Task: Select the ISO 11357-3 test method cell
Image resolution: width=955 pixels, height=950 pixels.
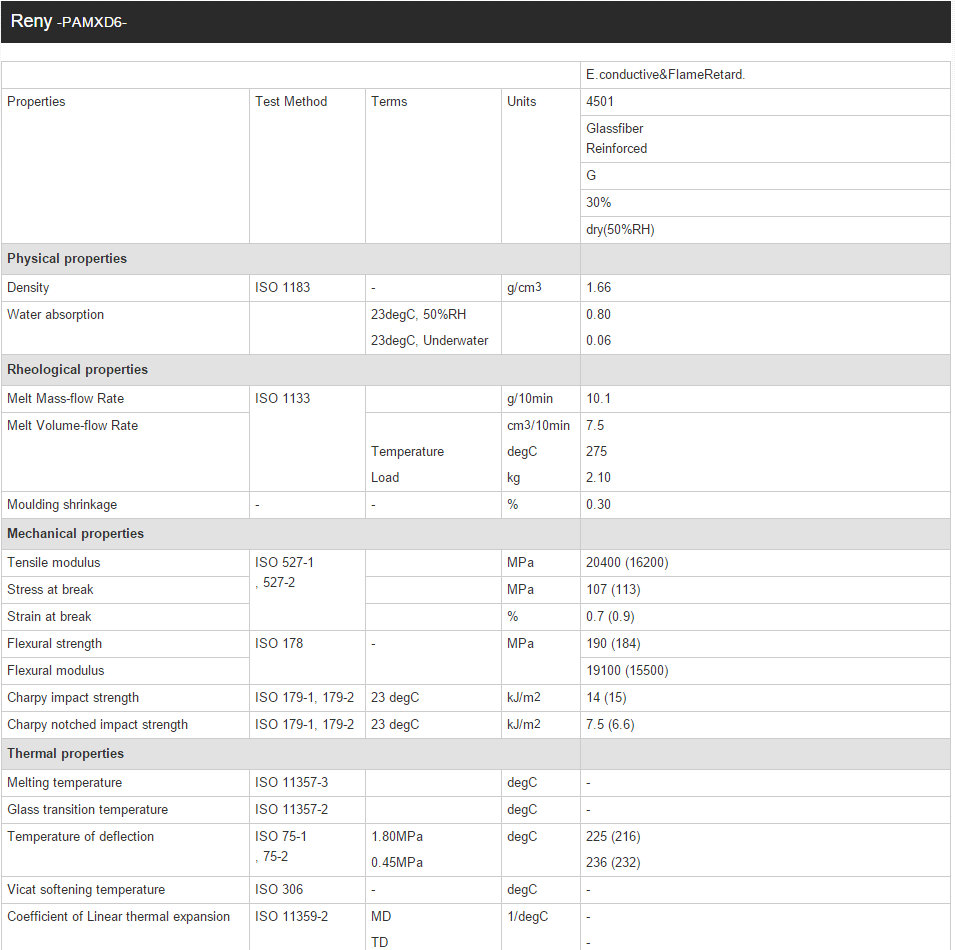Action: coord(291,782)
